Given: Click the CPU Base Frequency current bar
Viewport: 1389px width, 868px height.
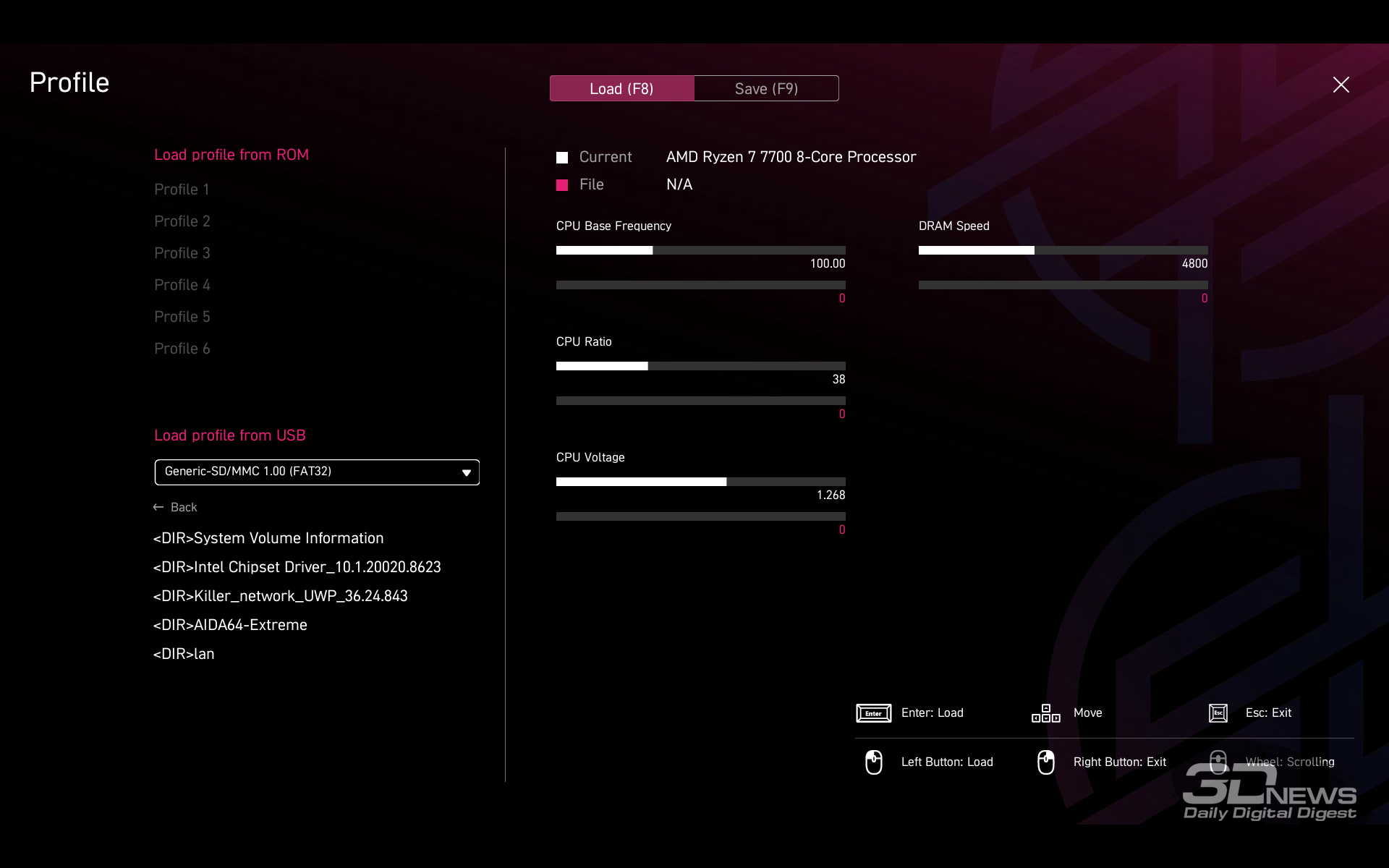Looking at the screenshot, I should [700, 250].
